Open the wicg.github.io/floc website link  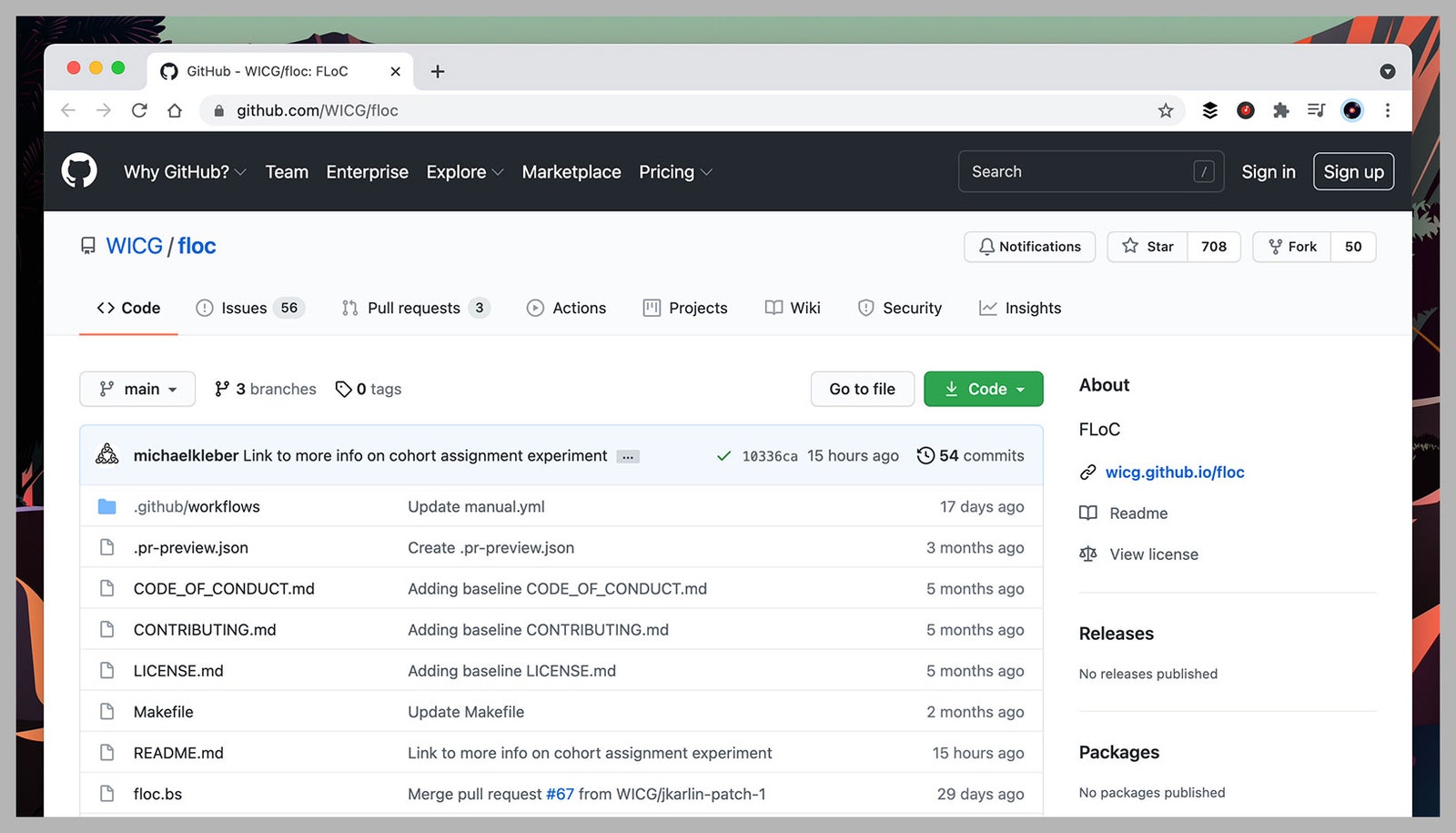click(x=1175, y=472)
